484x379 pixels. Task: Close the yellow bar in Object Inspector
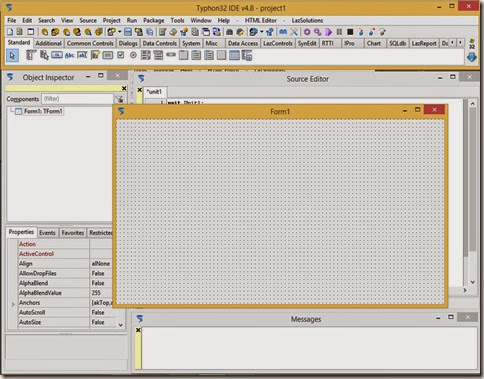click(x=124, y=88)
